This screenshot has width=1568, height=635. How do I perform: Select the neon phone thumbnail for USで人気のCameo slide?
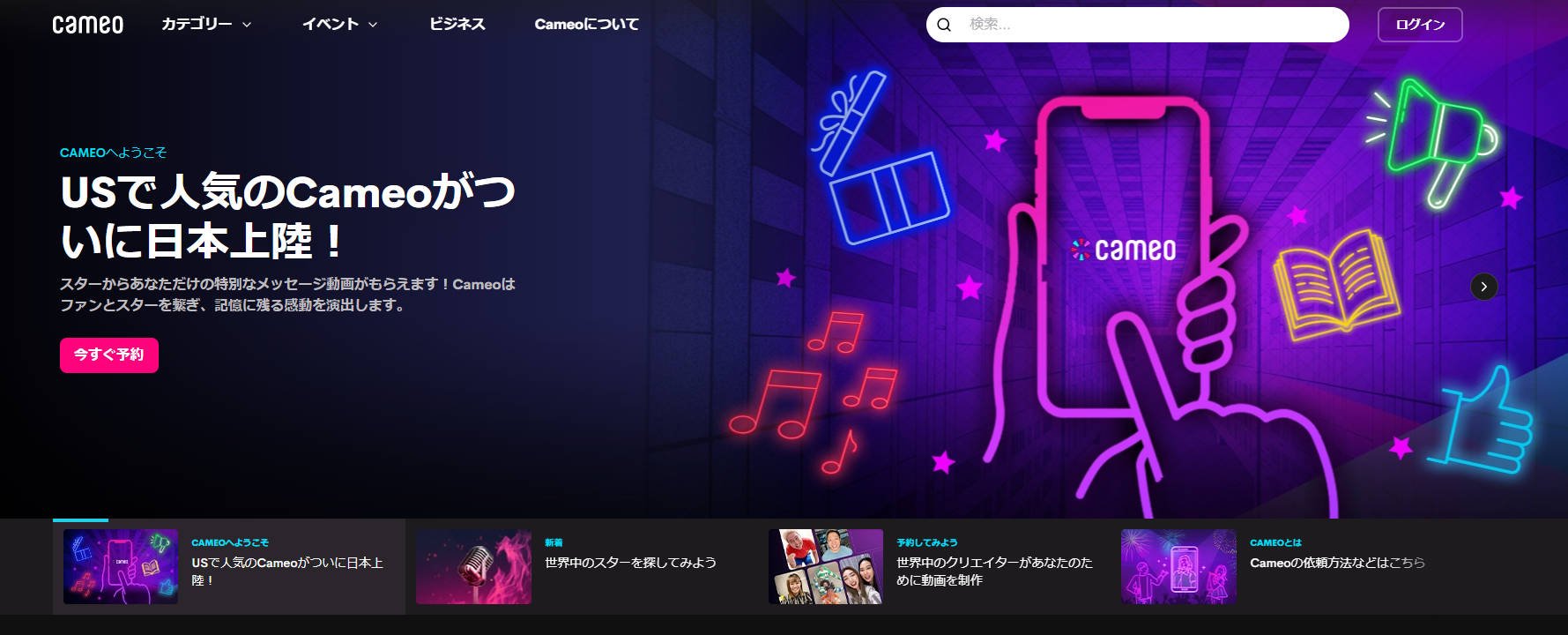pos(121,566)
